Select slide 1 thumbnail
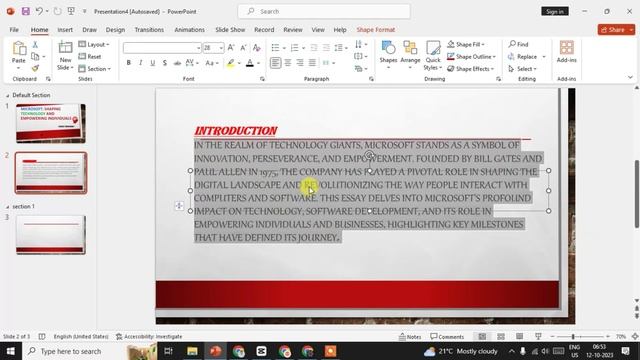The image size is (640, 360). [51, 123]
